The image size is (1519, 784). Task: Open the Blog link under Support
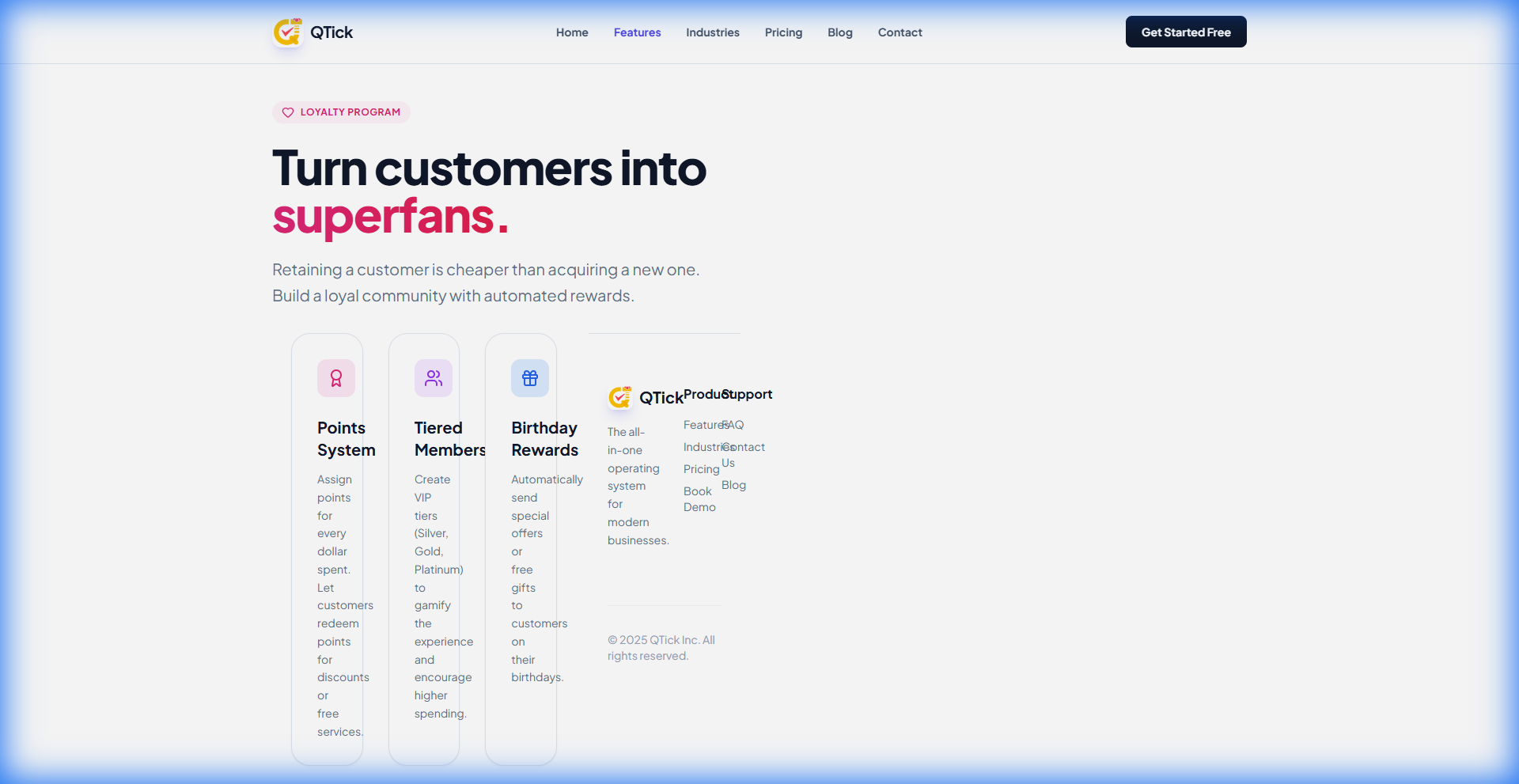pyautogui.click(x=733, y=485)
